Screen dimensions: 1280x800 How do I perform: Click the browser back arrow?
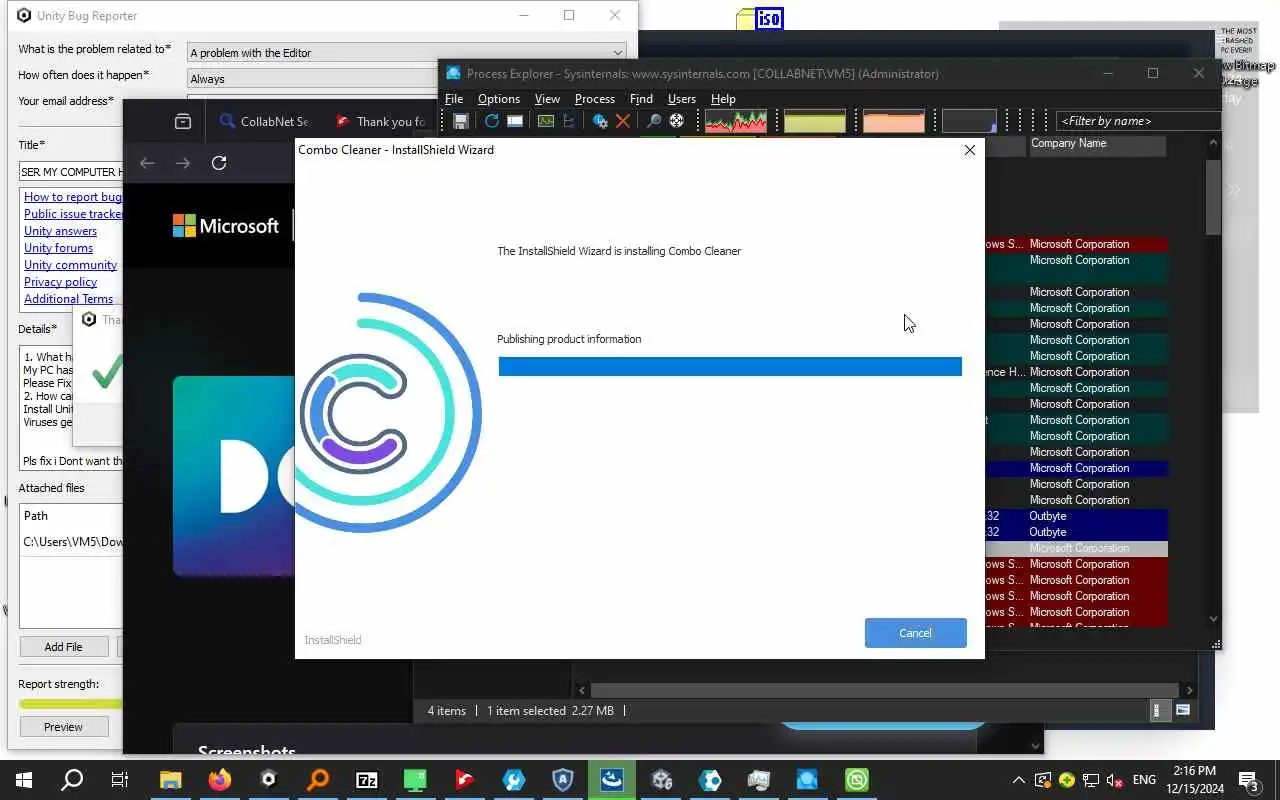pyautogui.click(x=147, y=163)
